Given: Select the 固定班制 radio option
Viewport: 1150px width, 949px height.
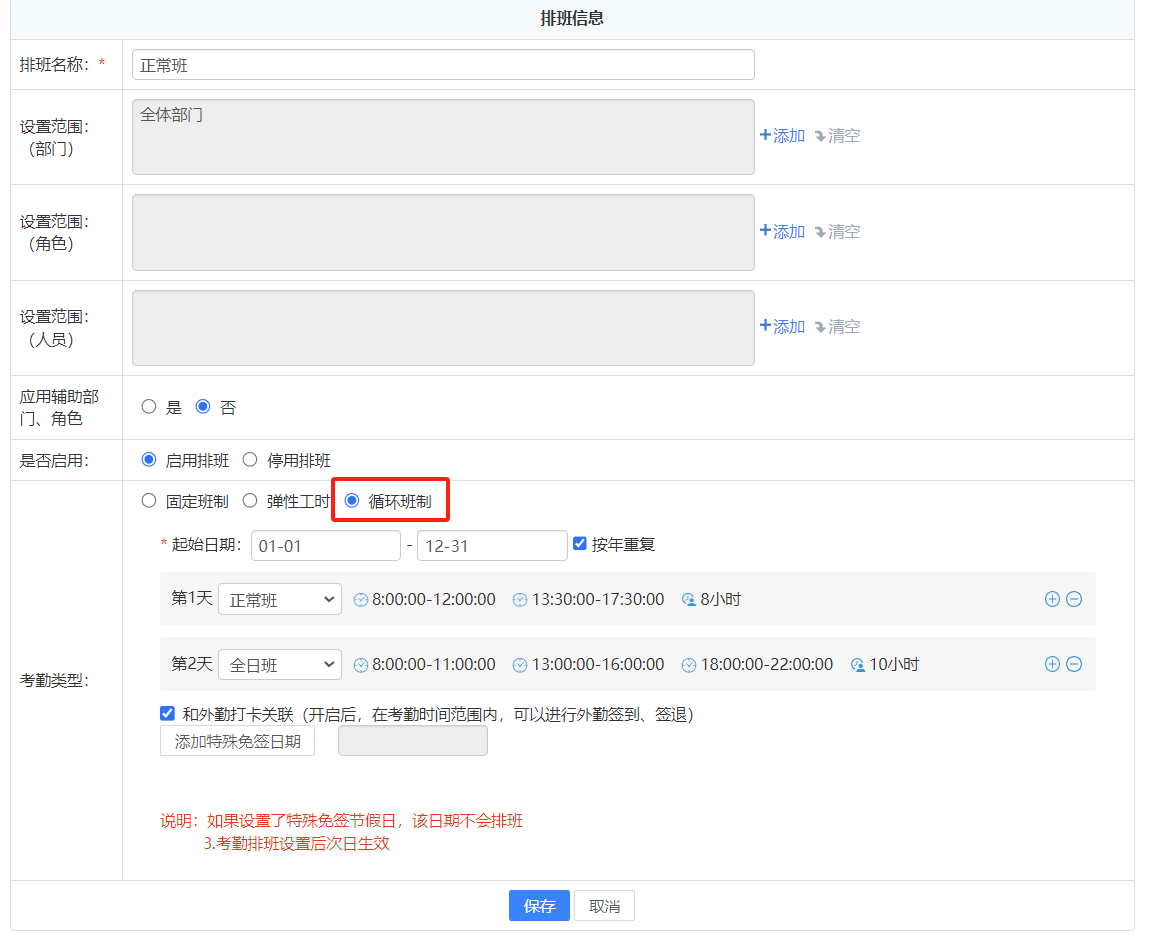Looking at the screenshot, I should [x=149, y=501].
